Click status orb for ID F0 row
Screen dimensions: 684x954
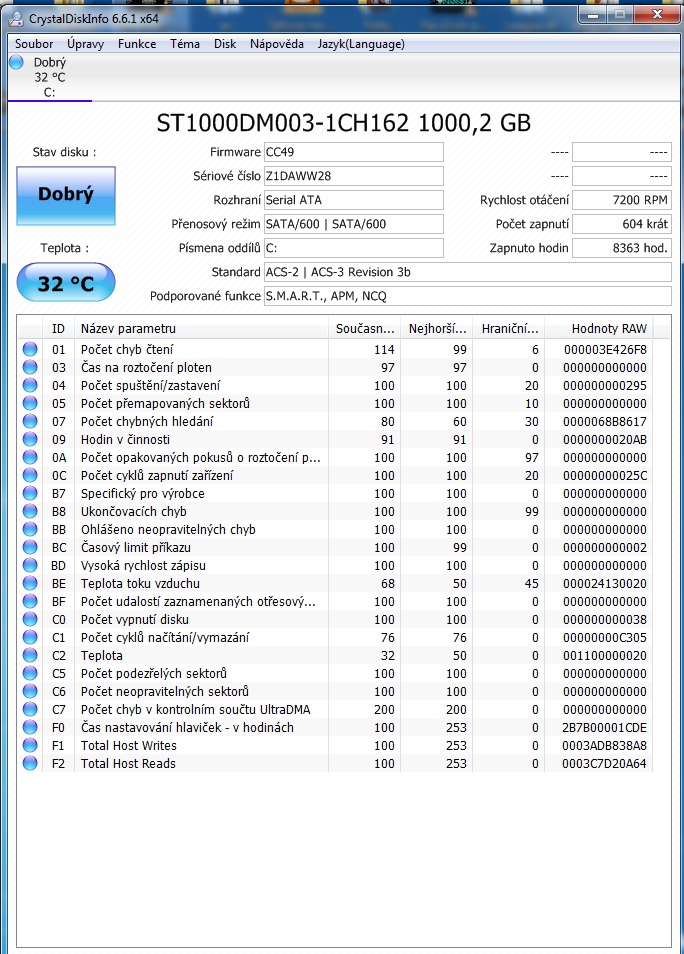pos(30,727)
